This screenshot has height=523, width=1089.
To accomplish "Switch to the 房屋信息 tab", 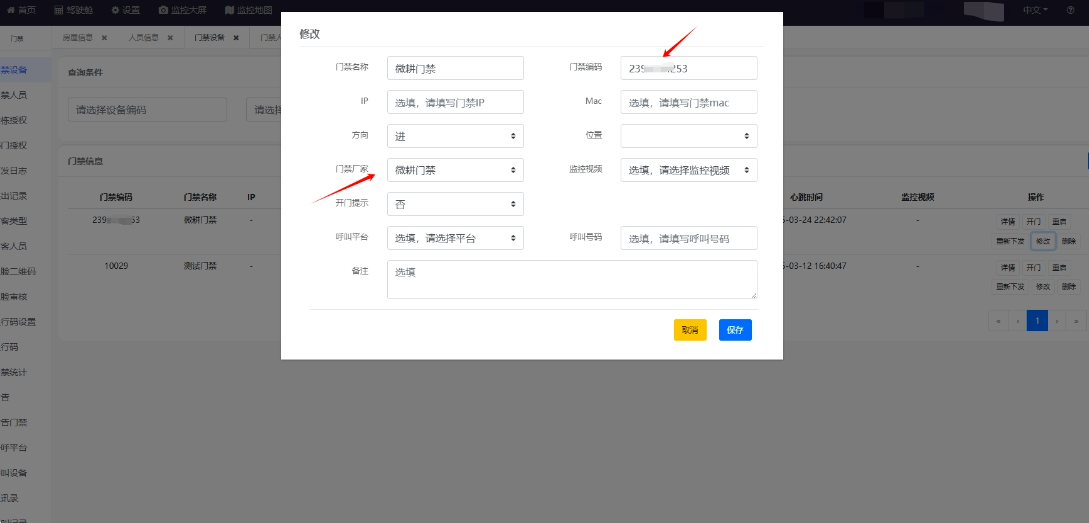I will [77, 38].
